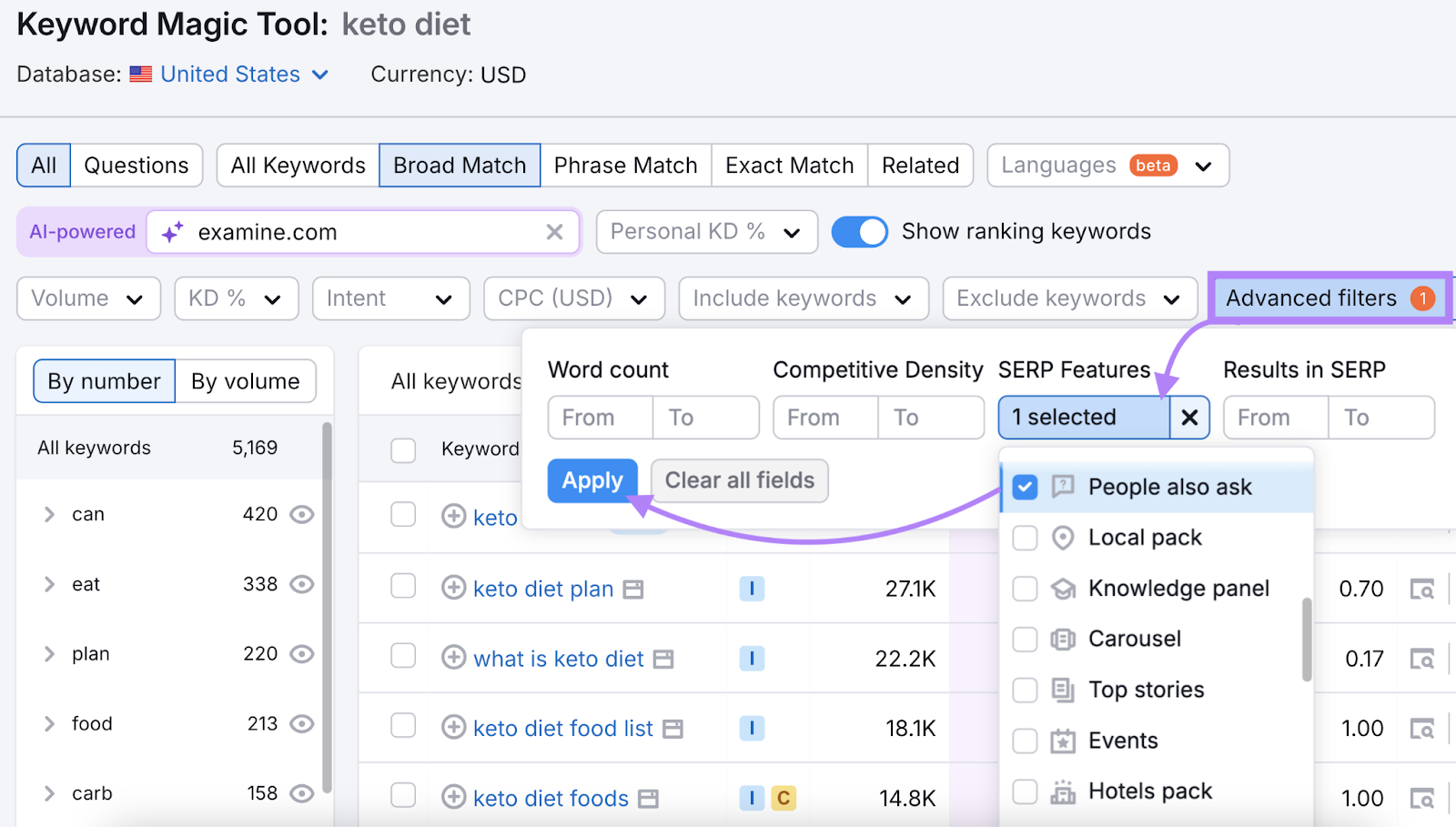Switch to the "Questions" tab
This screenshot has height=827, width=1456.
pyautogui.click(x=136, y=165)
